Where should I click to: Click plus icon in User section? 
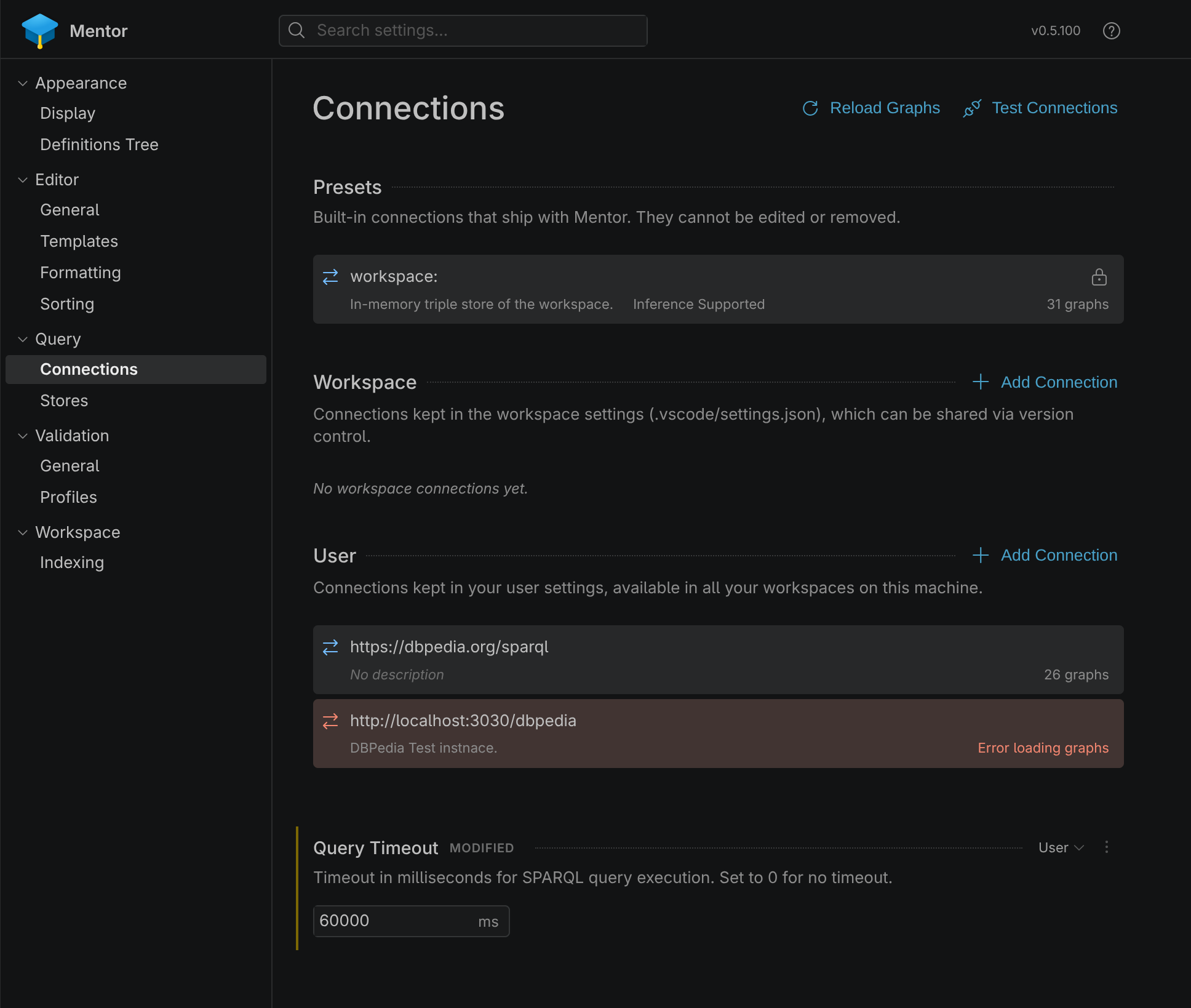[x=981, y=555]
